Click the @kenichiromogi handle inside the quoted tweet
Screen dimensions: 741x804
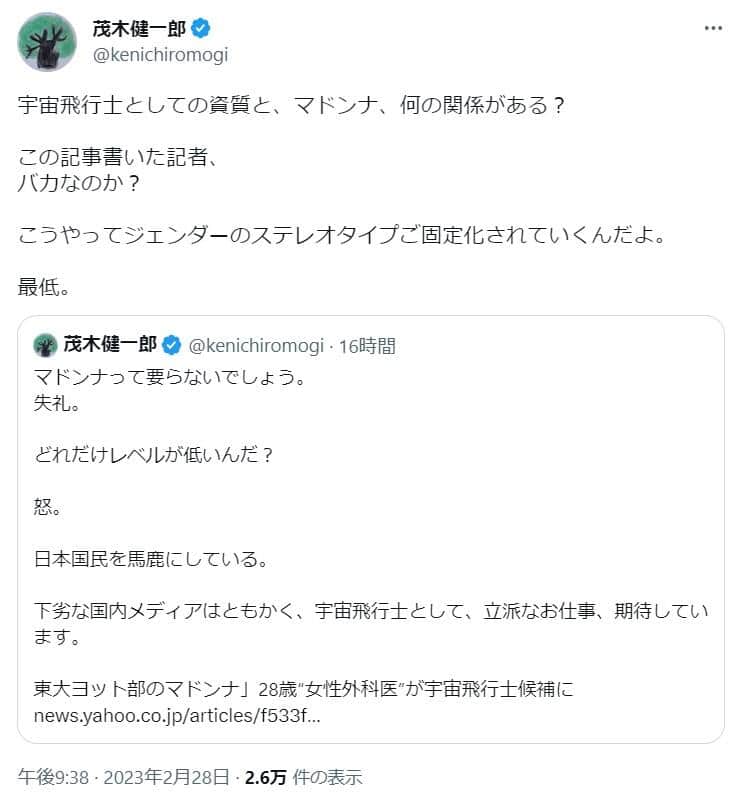coord(255,345)
